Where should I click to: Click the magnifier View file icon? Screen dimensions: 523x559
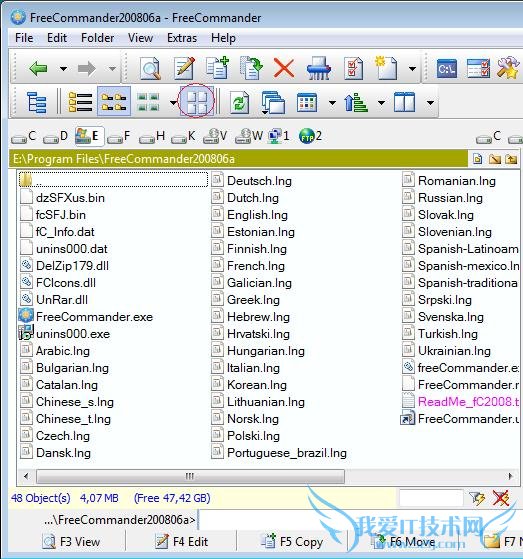pyautogui.click(x=150, y=68)
